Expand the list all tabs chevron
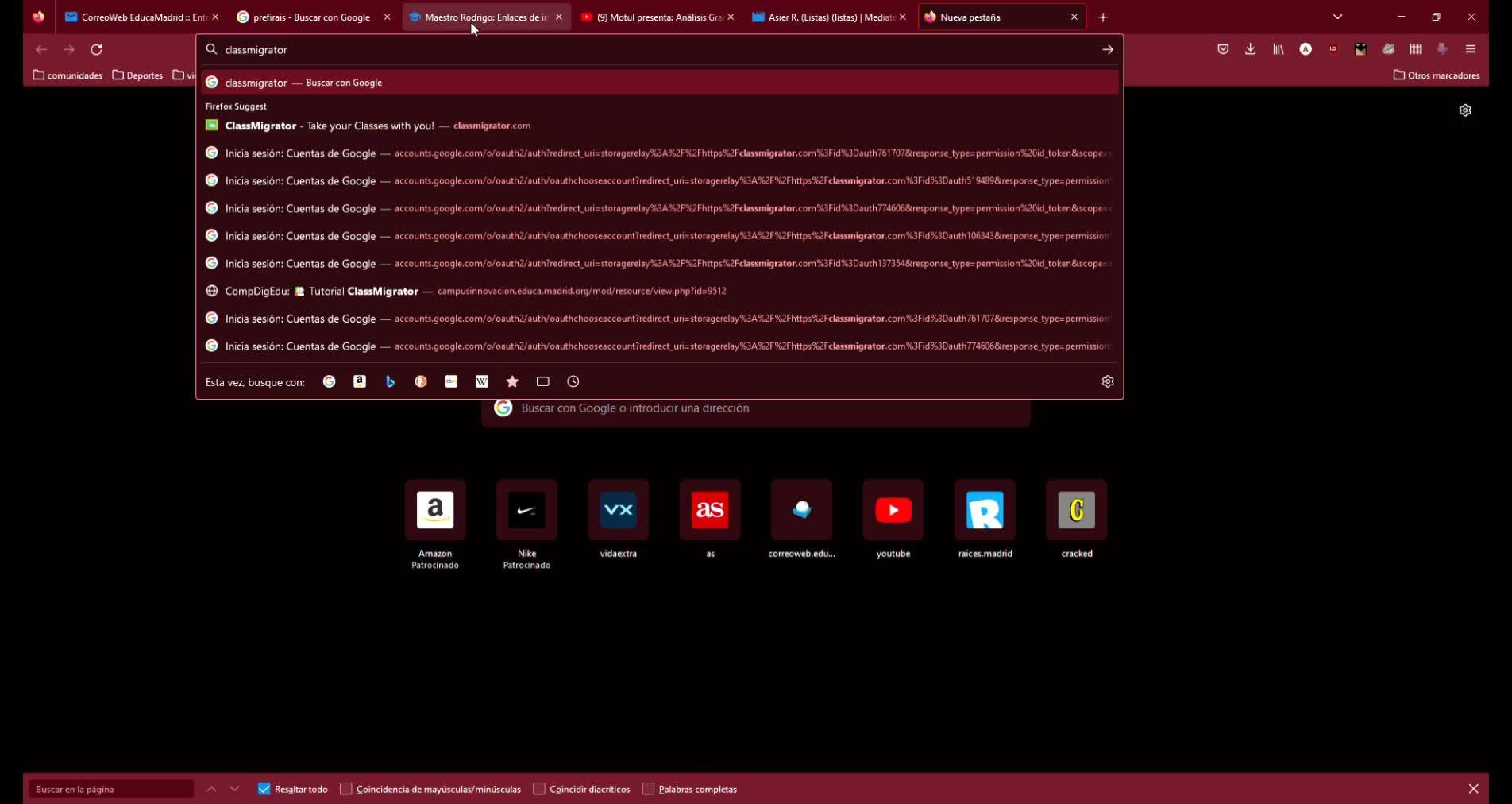 point(1337,17)
